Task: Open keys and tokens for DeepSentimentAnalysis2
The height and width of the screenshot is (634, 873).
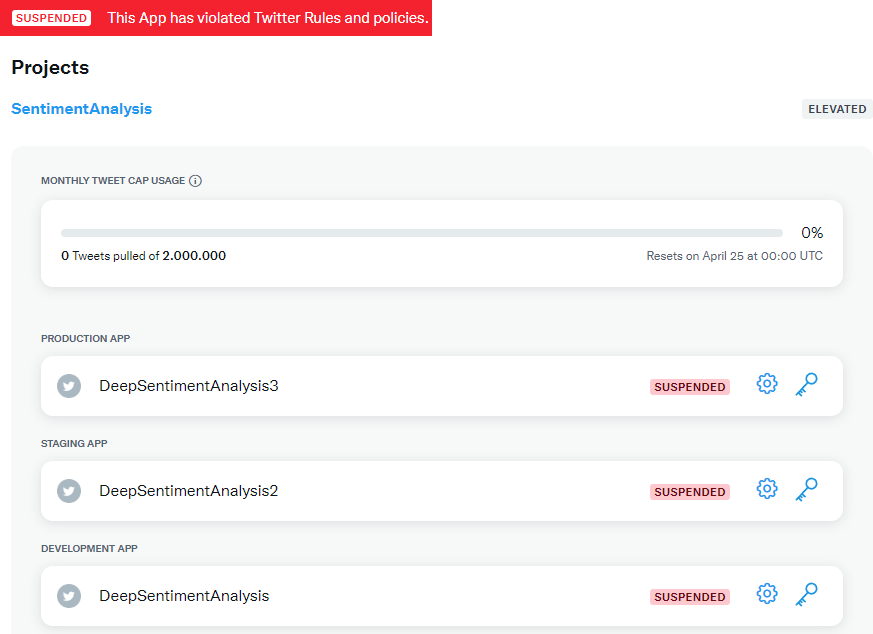Action: point(806,490)
